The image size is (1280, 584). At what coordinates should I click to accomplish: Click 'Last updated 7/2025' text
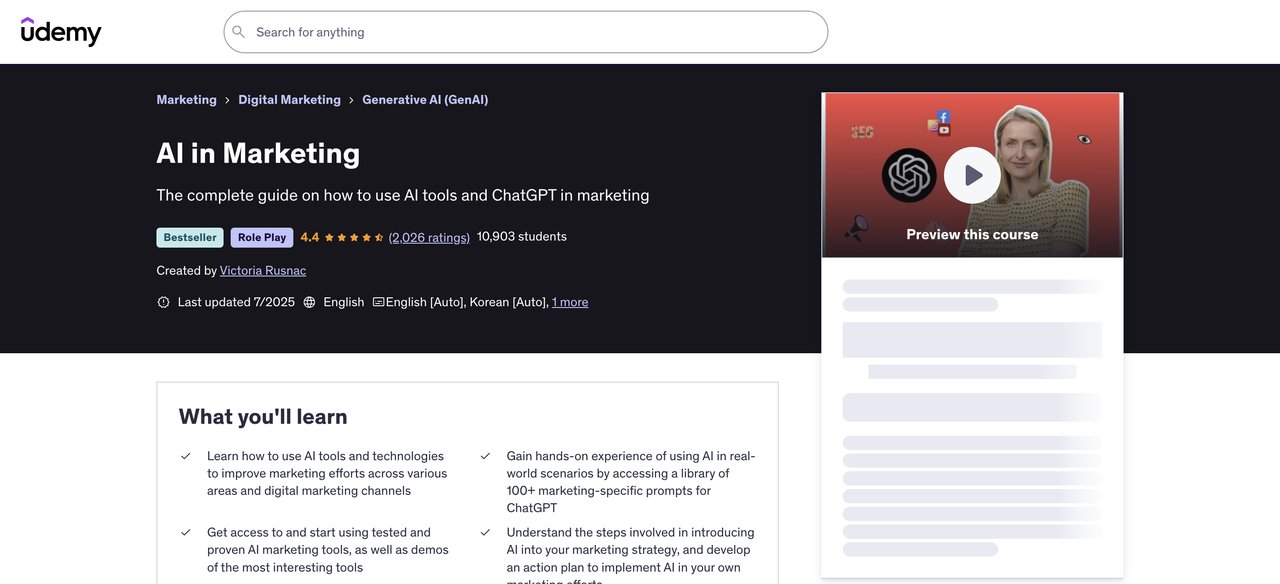[236, 302]
